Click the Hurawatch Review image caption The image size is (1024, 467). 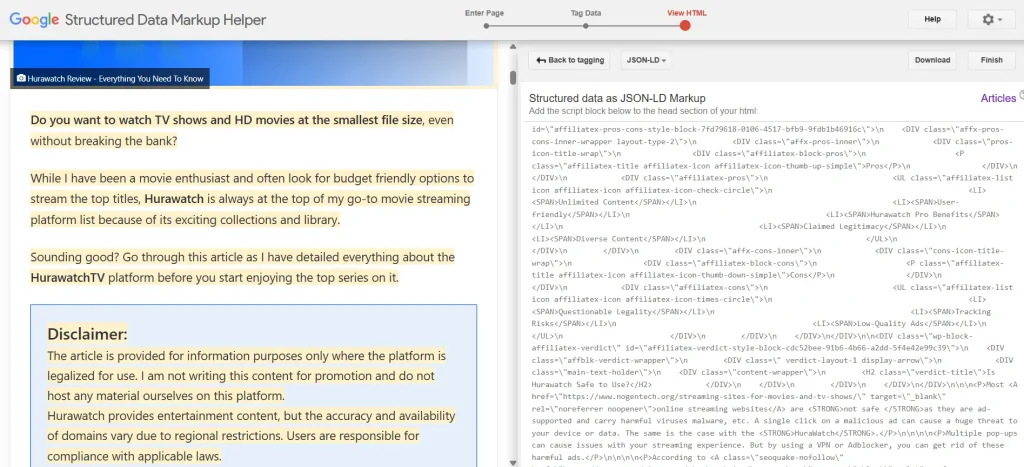[110, 78]
